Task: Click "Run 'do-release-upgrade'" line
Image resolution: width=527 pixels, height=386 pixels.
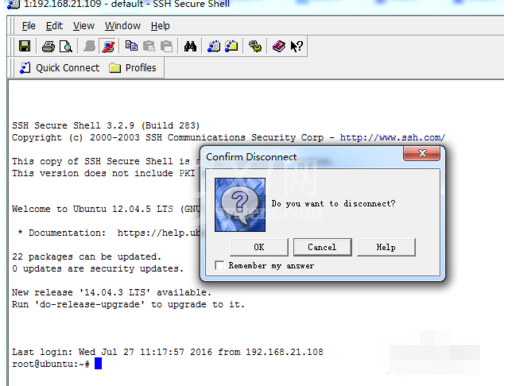Action: (x=128, y=305)
